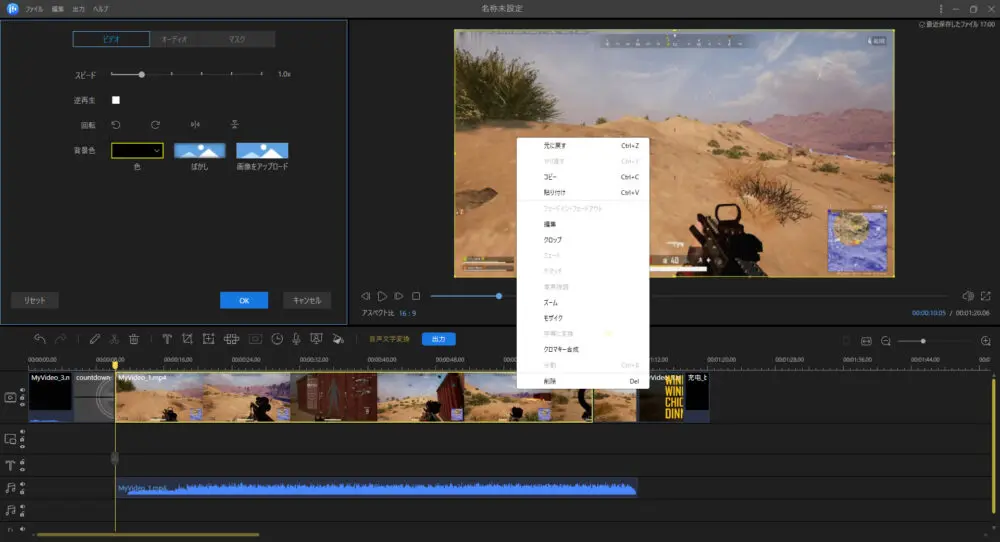
Task: Open the ファイル menu
Action: point(34,9)
